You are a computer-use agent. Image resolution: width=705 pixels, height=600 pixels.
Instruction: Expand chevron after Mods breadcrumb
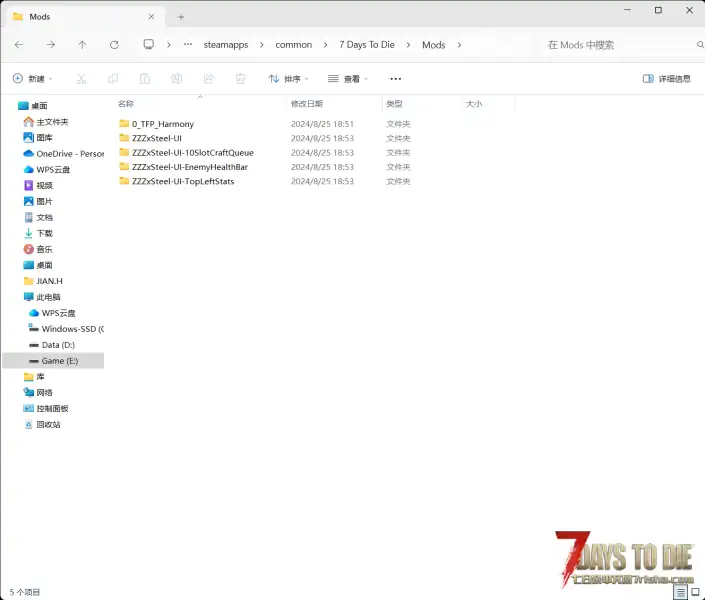[459, 45]
